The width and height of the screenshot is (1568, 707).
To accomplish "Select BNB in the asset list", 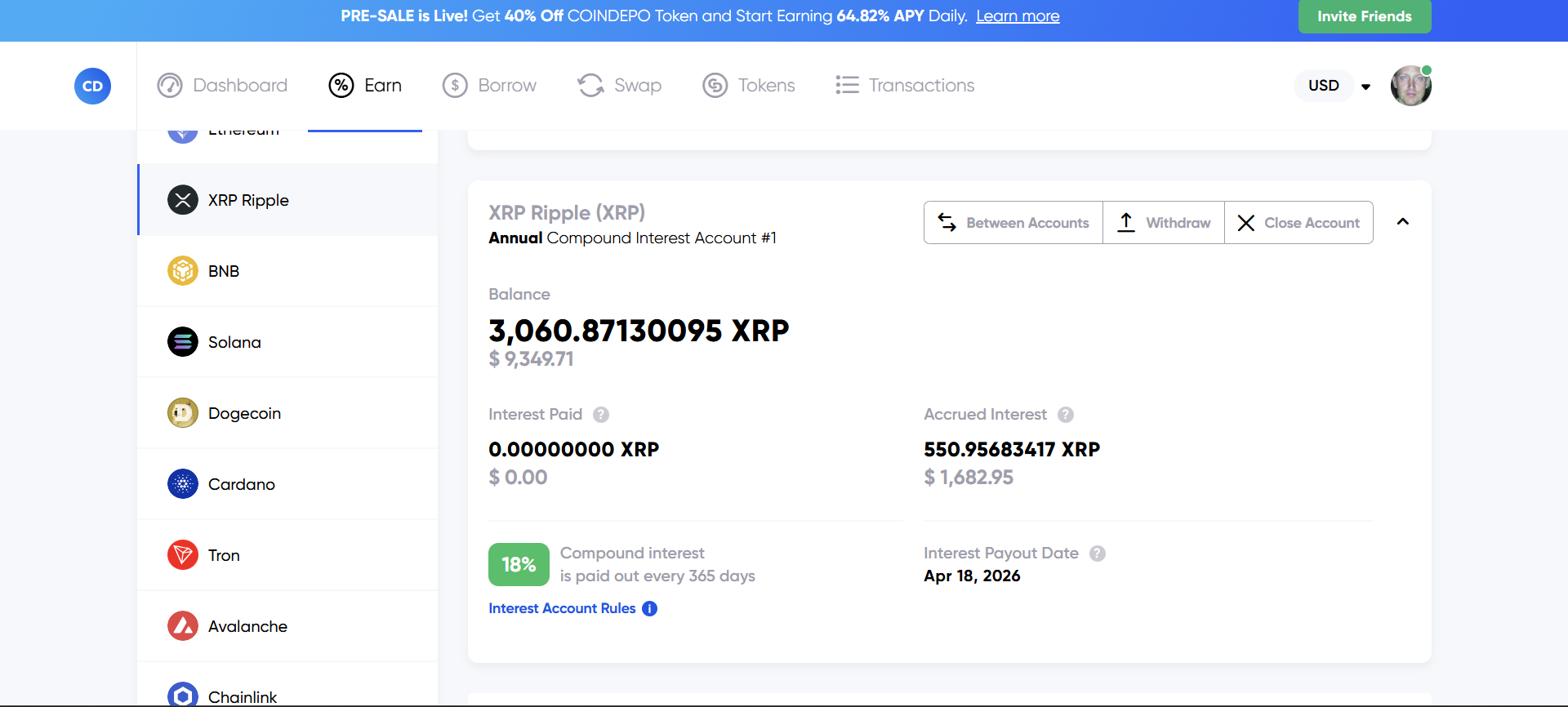I will (x=288, y=271).
